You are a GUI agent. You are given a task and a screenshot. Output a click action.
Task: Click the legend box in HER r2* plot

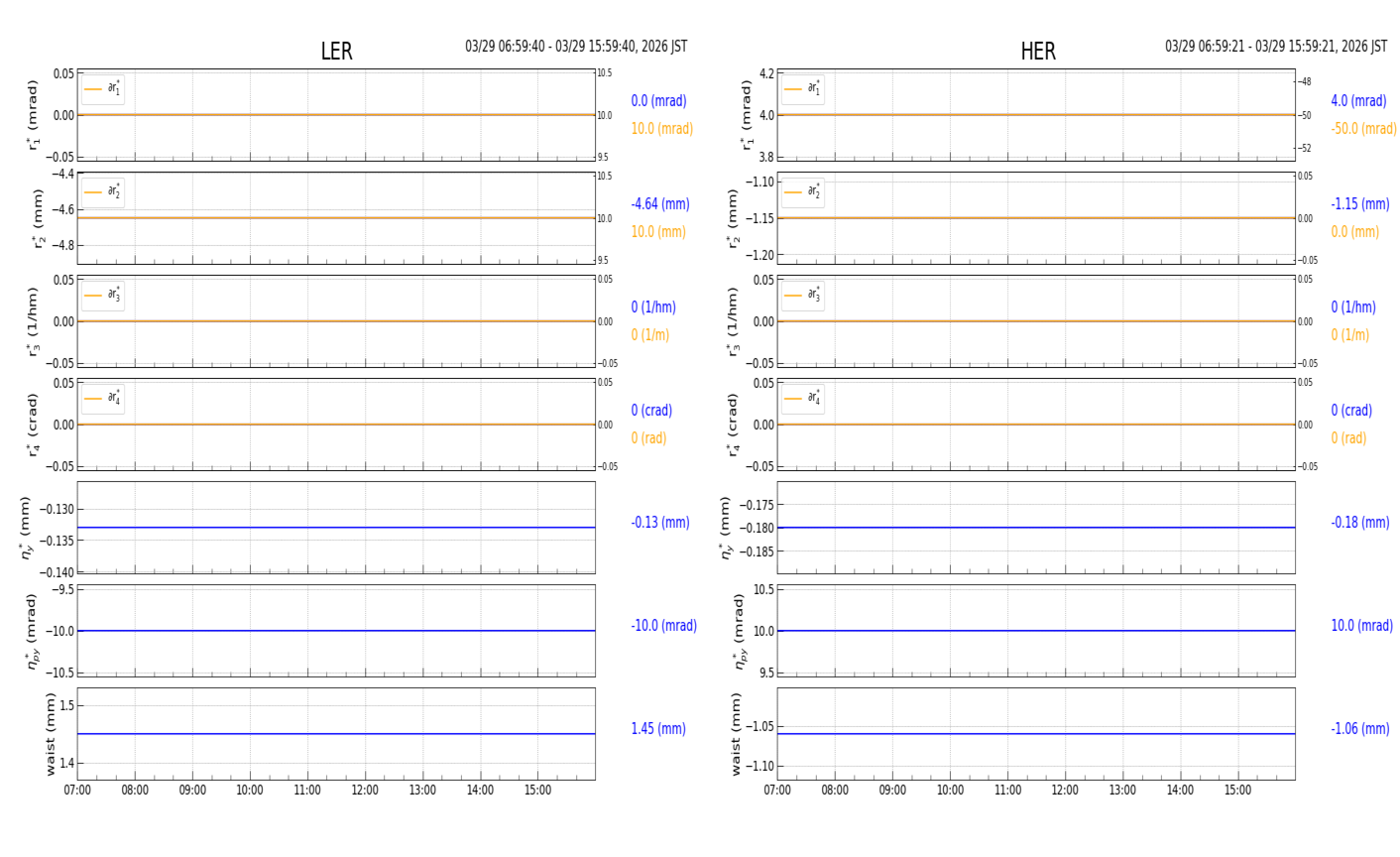click(x=802, y=192)
